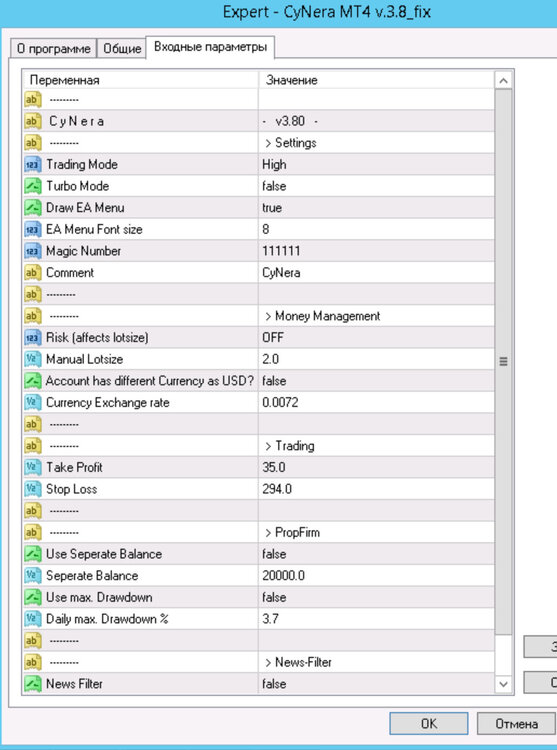The height and width of the screenshot is (750, 557).
Task: Click the icon beside Daily max. Drawdown %
Action: pyautogui.click(x=33, y=619)
